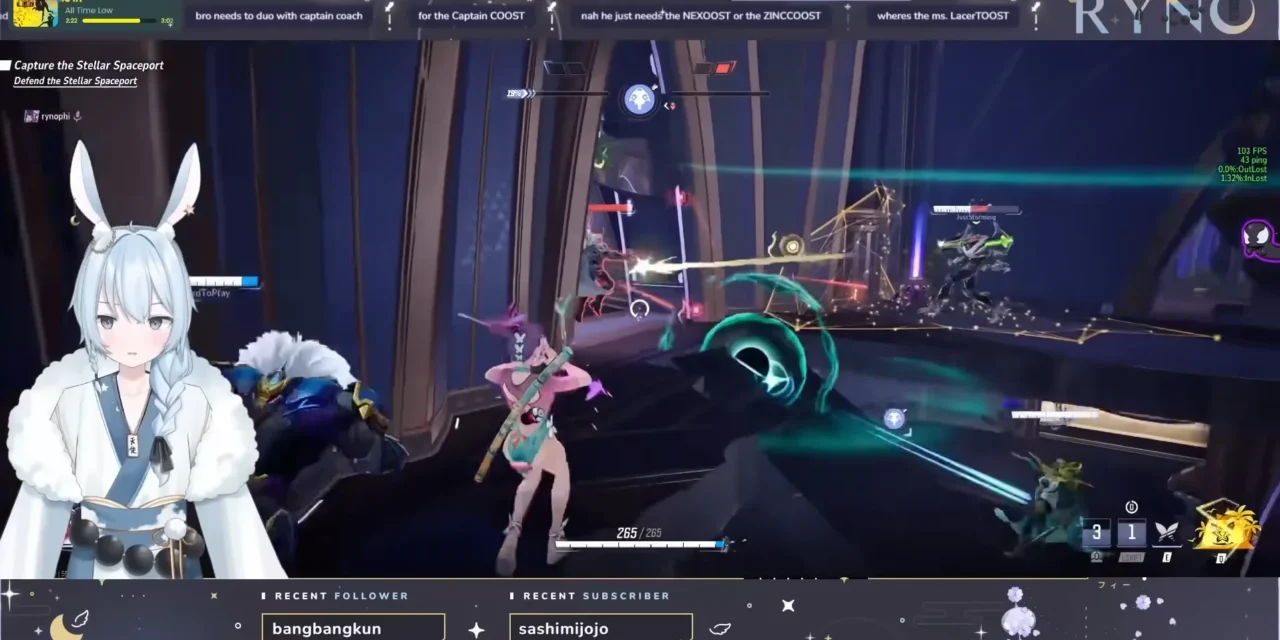Click the 19% capture progress indicator
Viewport: 1280px width, 640px height.
(x=520, y=93)
